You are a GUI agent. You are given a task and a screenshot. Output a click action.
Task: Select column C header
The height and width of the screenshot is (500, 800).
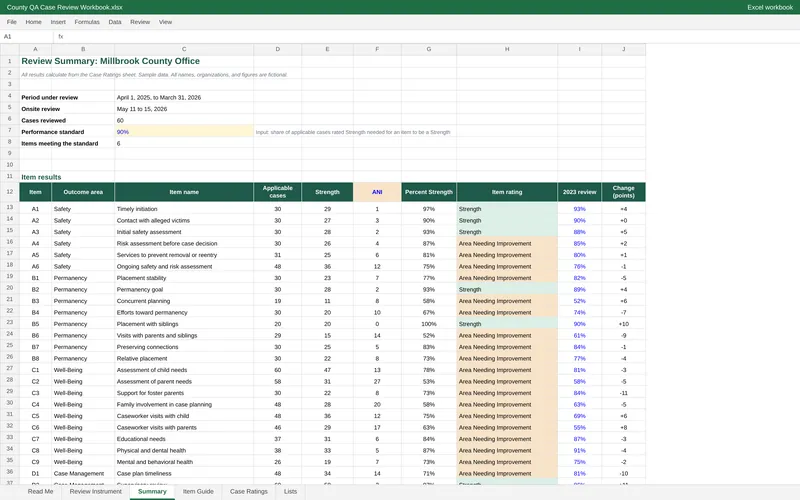[x=184, y=49]
